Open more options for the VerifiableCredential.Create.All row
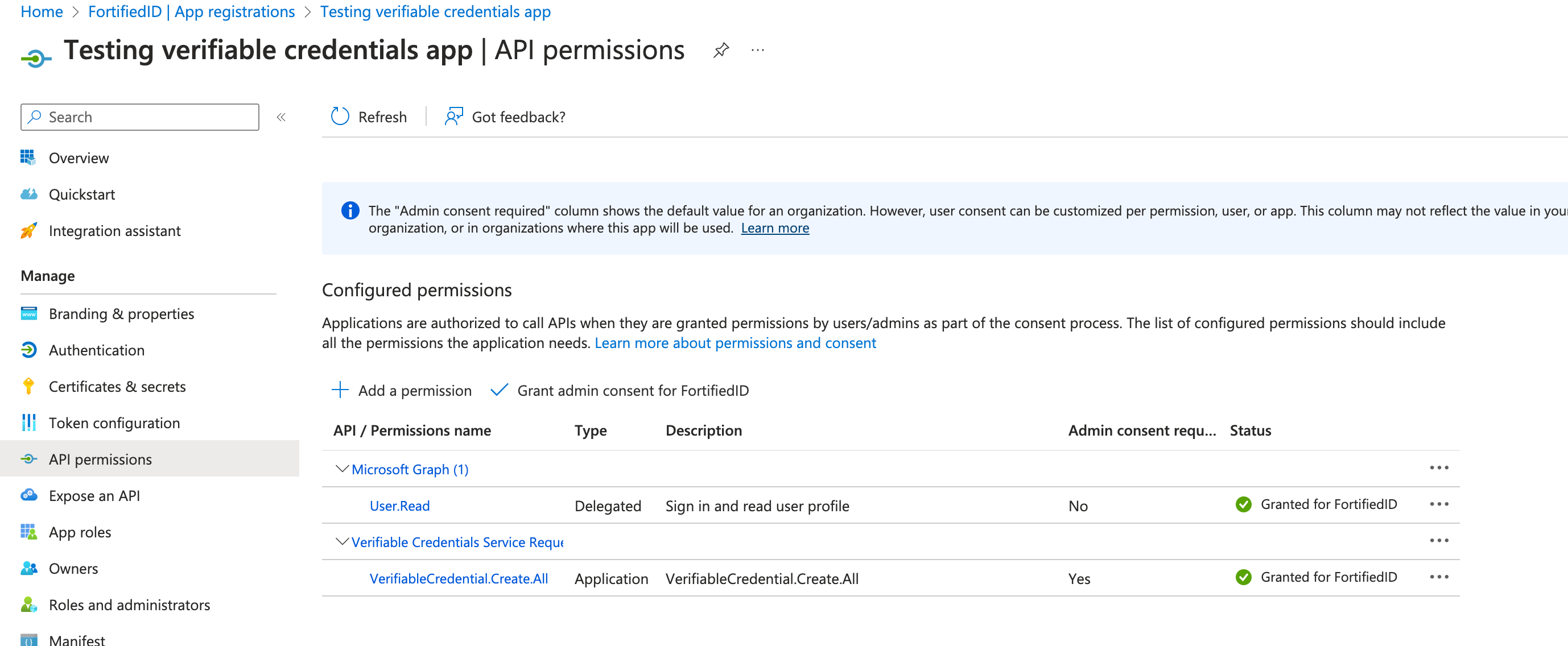1568x646 pixels. [x=1439, y=577]
